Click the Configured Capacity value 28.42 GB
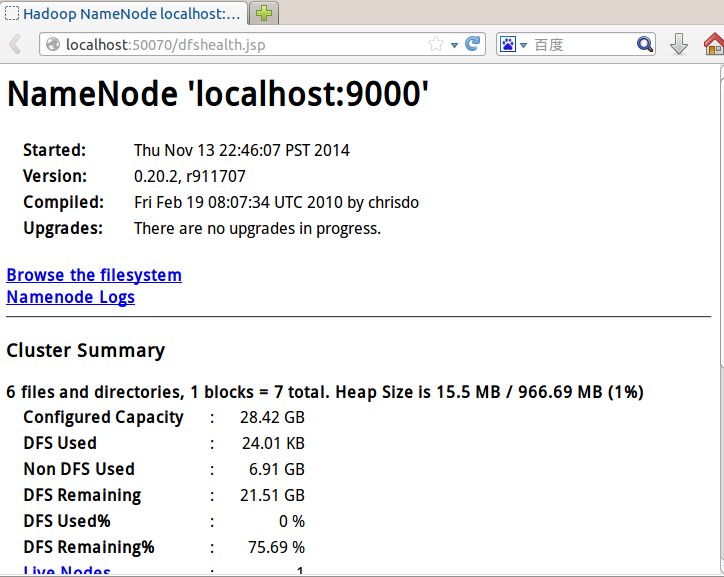The width and height of the screenshot is (724, 577). click(x=272, y=417)
